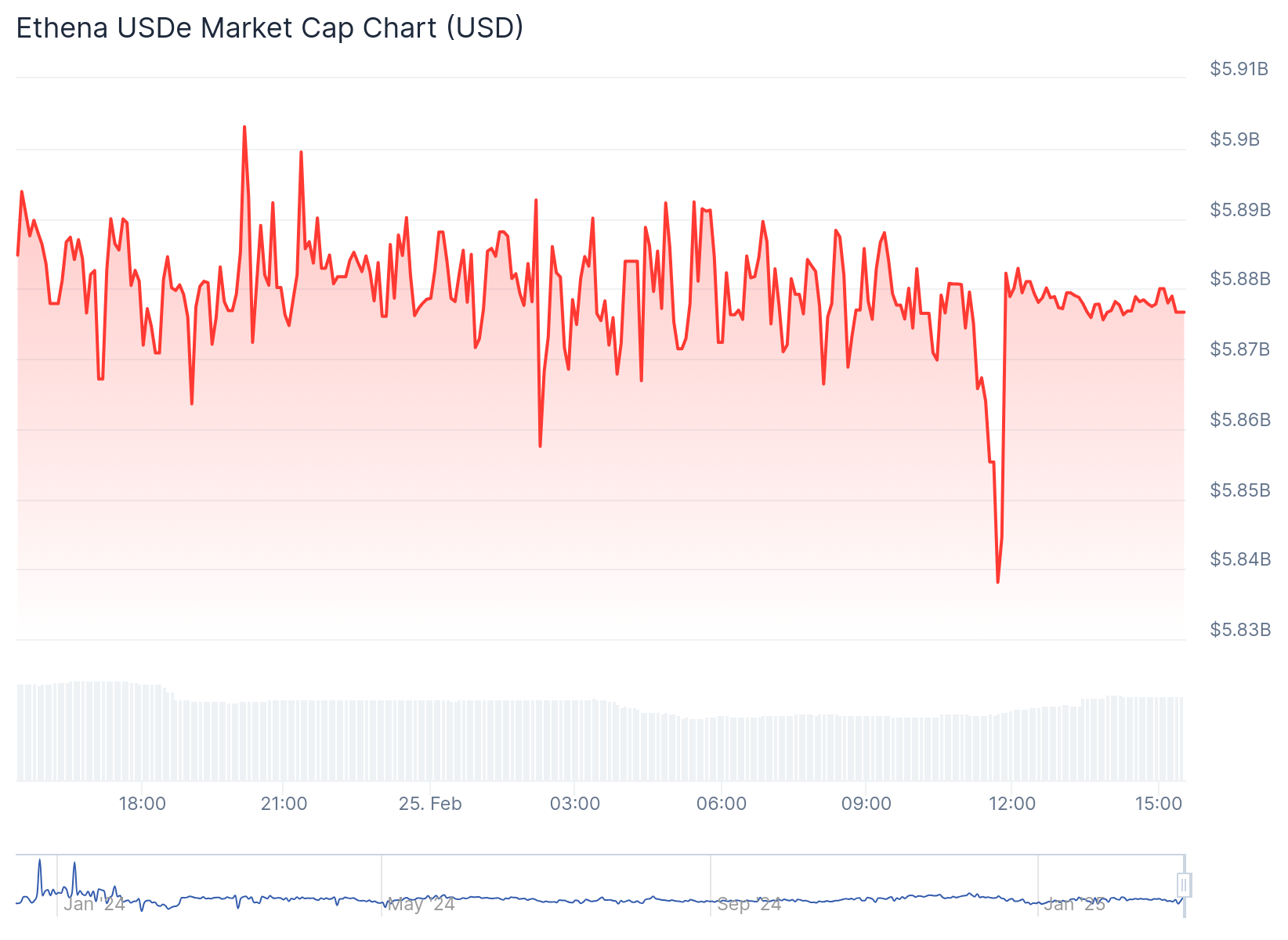The image size is (1288, 940).
Task: Select the 25. Feb date label
Action: 430,804
